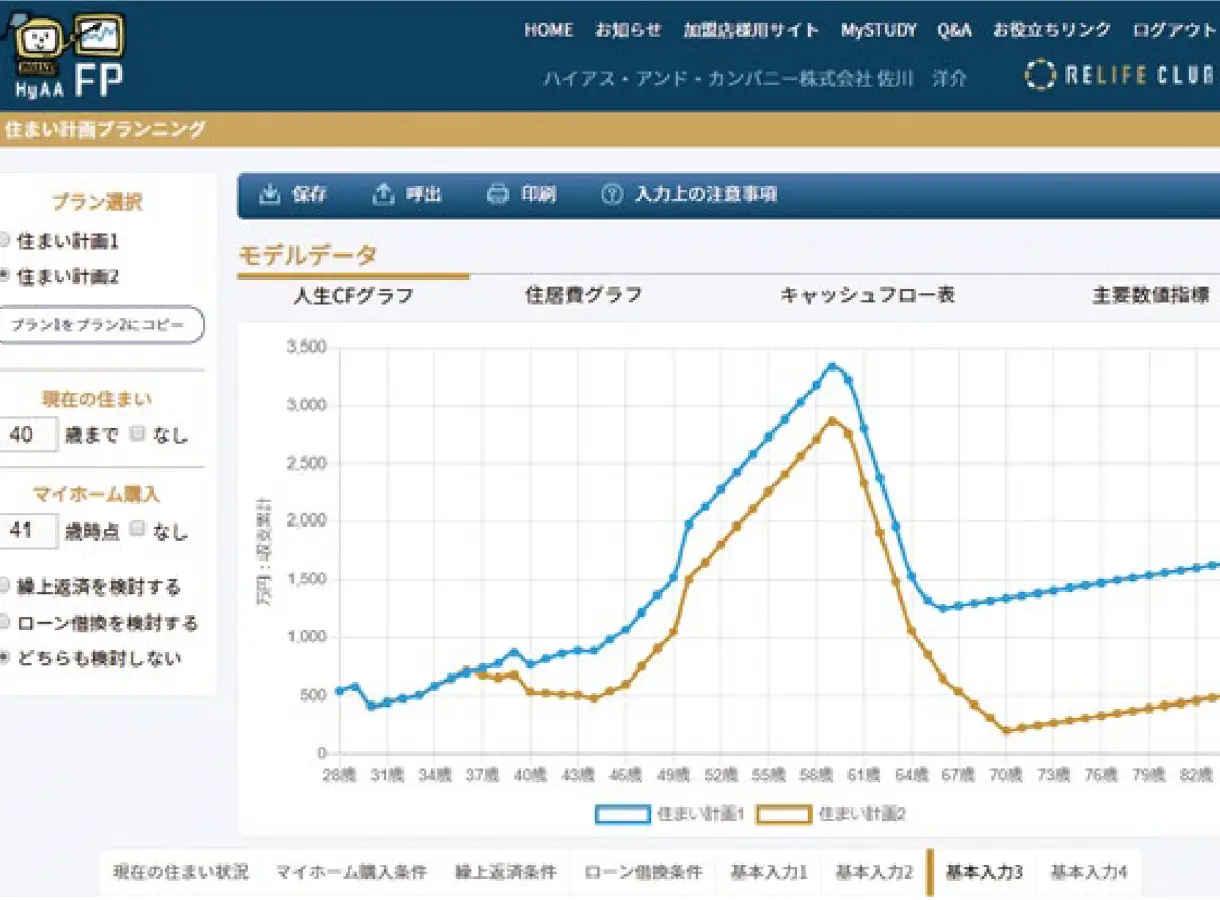Click HOME in the top navigation

coord(548,30)
